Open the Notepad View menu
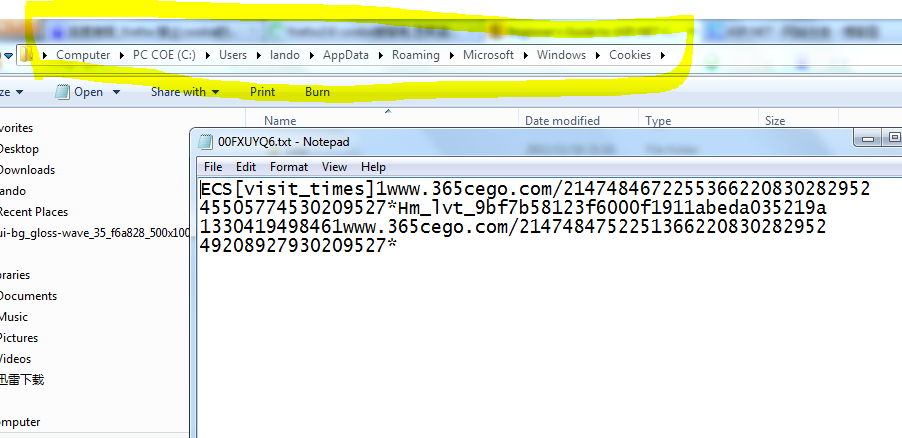Image resolution: width=902 pixels, height=438 pixels. point(334,167)
